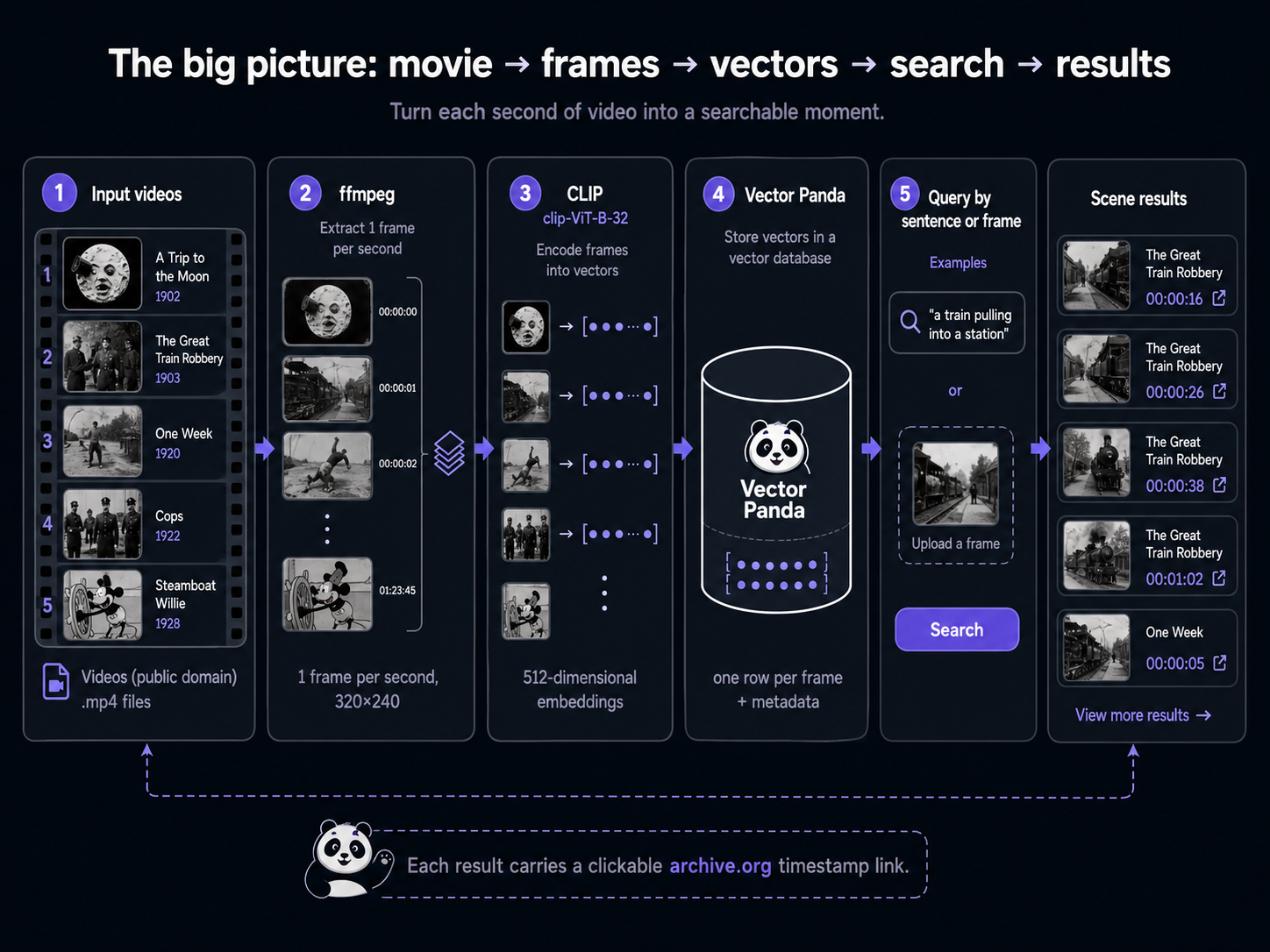Viewport: 1270px width, 952px height.
Task: Open external link icon beside One Week 00:00:05
Action: (1219, 663)
